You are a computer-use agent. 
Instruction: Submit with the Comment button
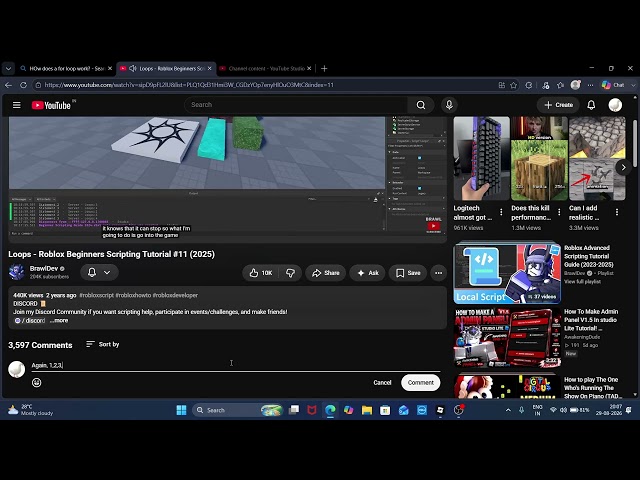click(x=420, y=382)
